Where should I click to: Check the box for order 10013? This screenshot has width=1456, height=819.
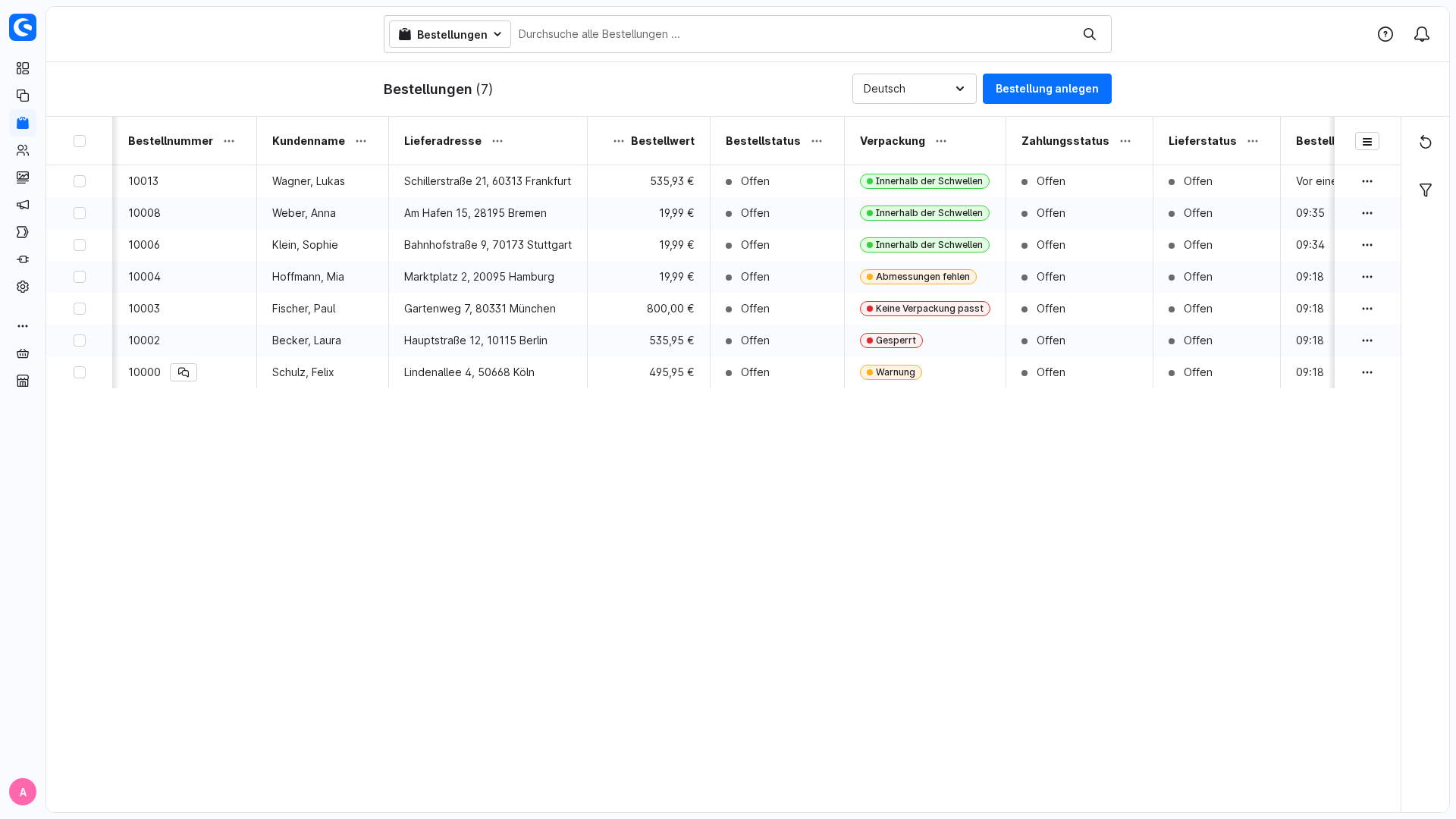pos(80,181)
